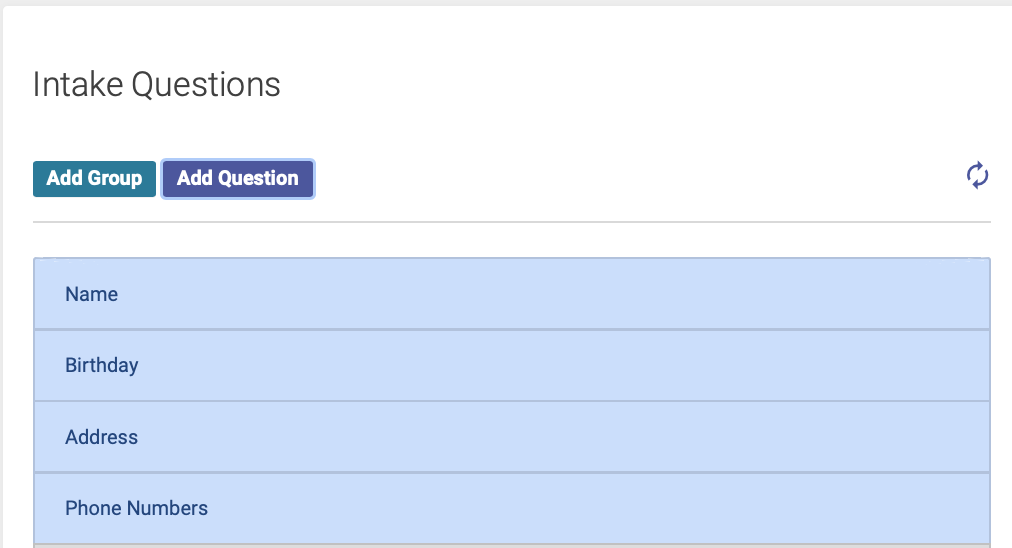Click the refresh arrows icon

(x=977, y=175)
